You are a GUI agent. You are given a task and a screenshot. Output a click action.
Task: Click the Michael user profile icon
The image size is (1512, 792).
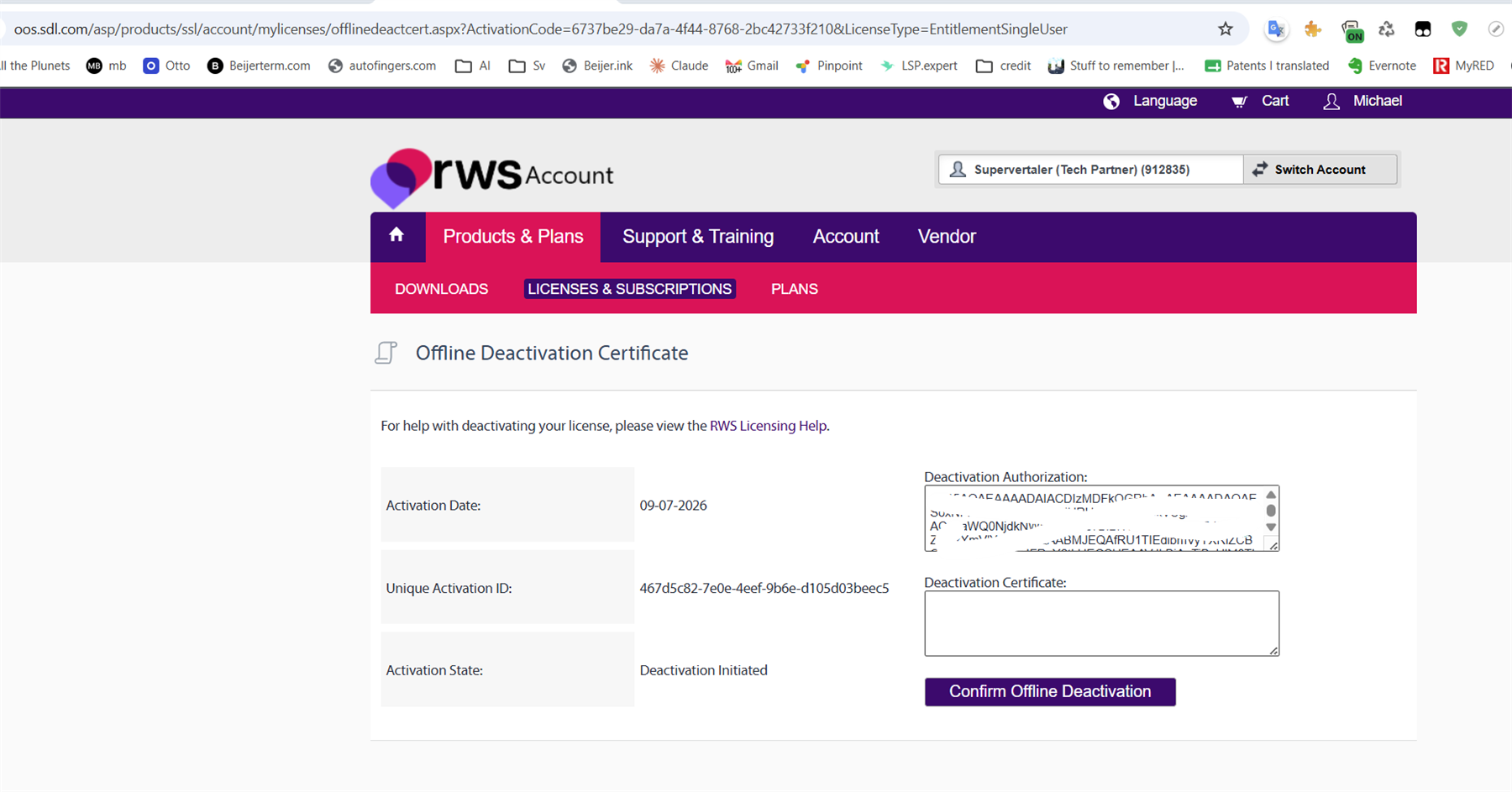click(1331, 102)
